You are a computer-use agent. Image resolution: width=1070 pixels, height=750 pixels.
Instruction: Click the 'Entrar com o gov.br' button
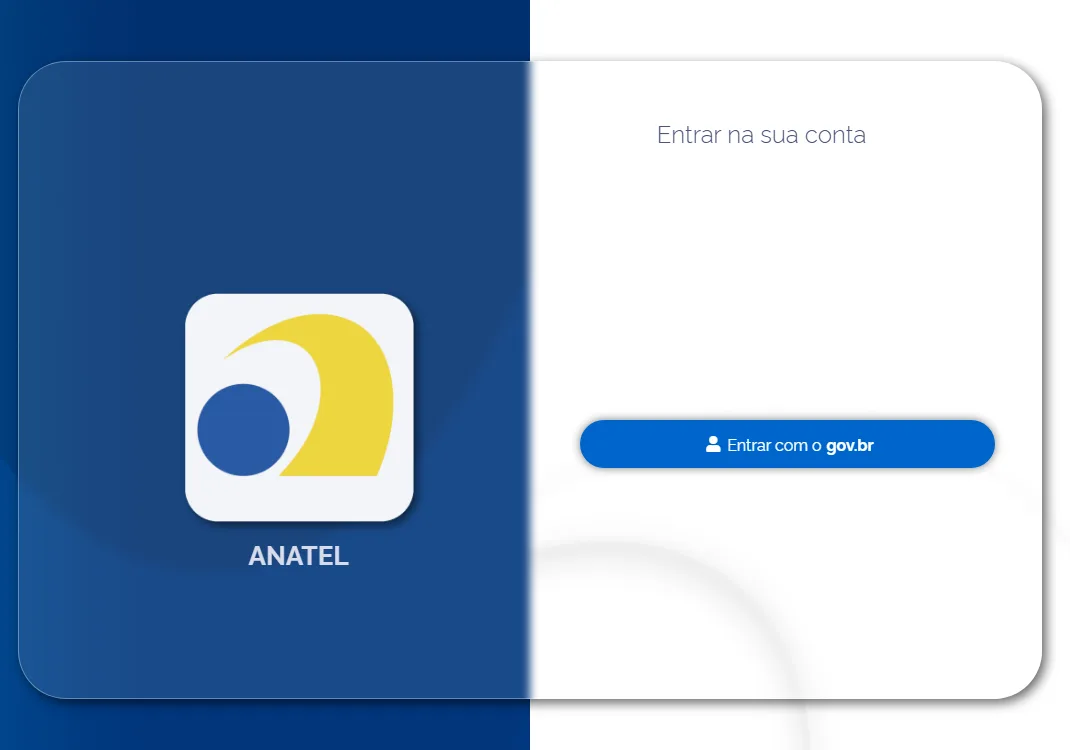pos(787,444)
